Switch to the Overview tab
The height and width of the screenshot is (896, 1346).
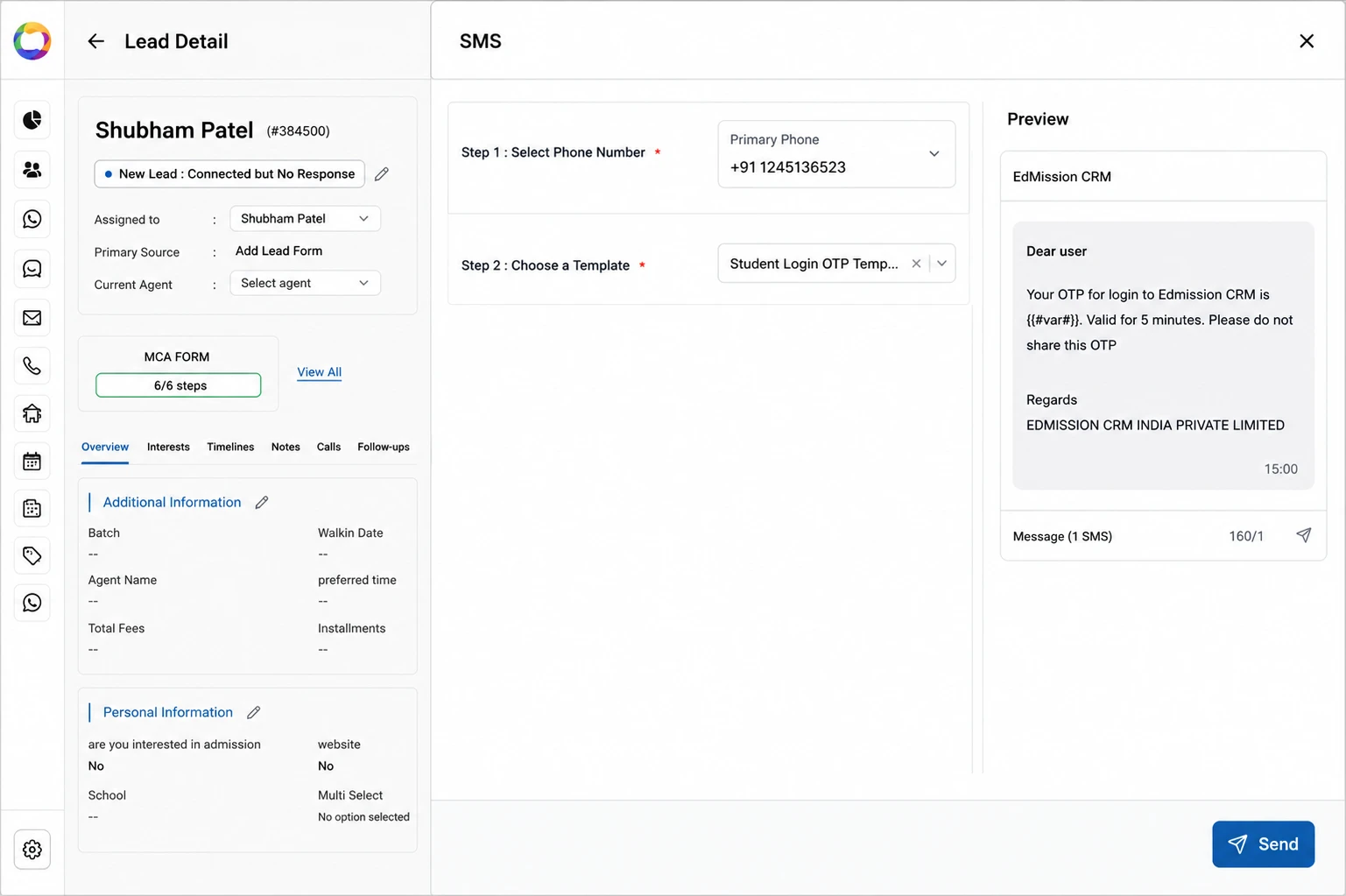(x=105, y=447)
